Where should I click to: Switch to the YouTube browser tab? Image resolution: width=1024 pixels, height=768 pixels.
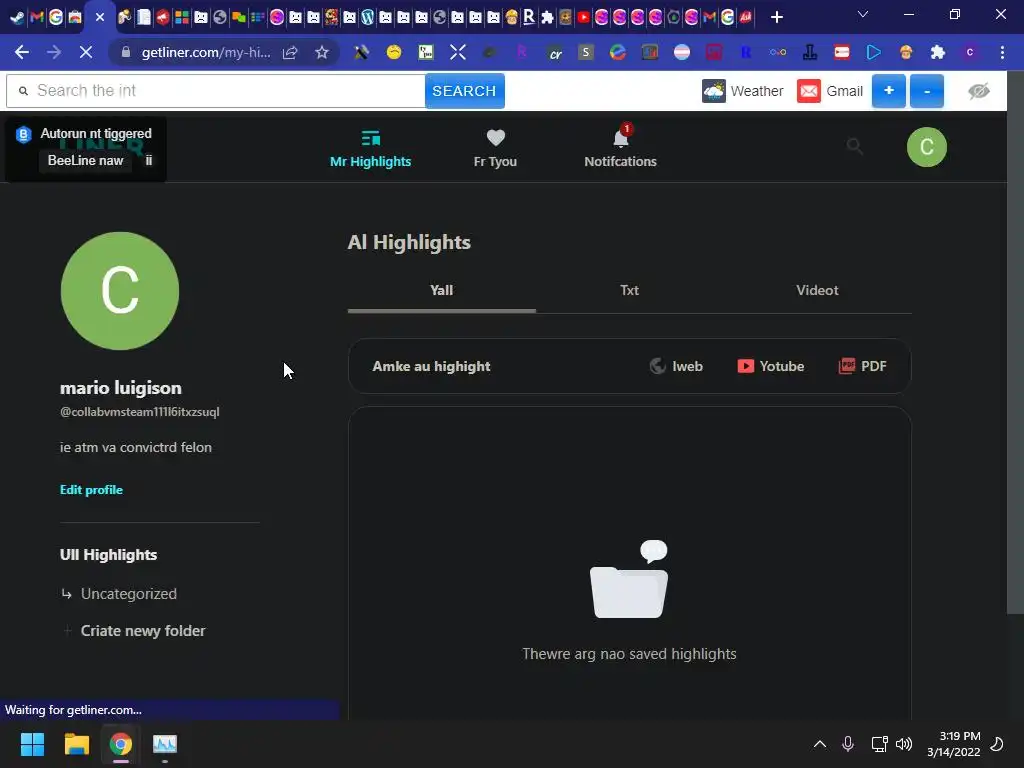(583, 17)
